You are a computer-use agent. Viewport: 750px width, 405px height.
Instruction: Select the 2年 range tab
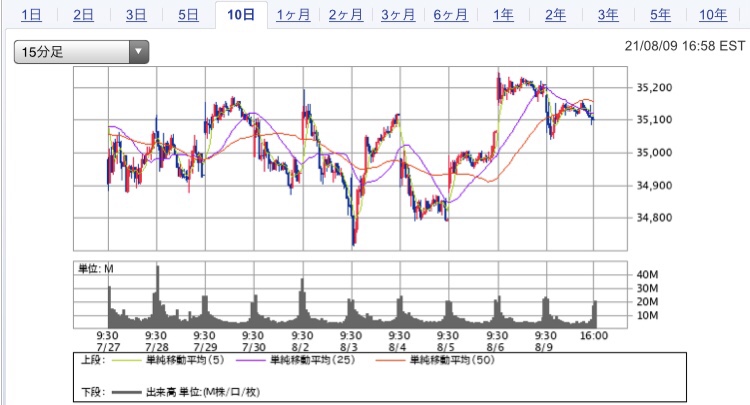(555, 14)
